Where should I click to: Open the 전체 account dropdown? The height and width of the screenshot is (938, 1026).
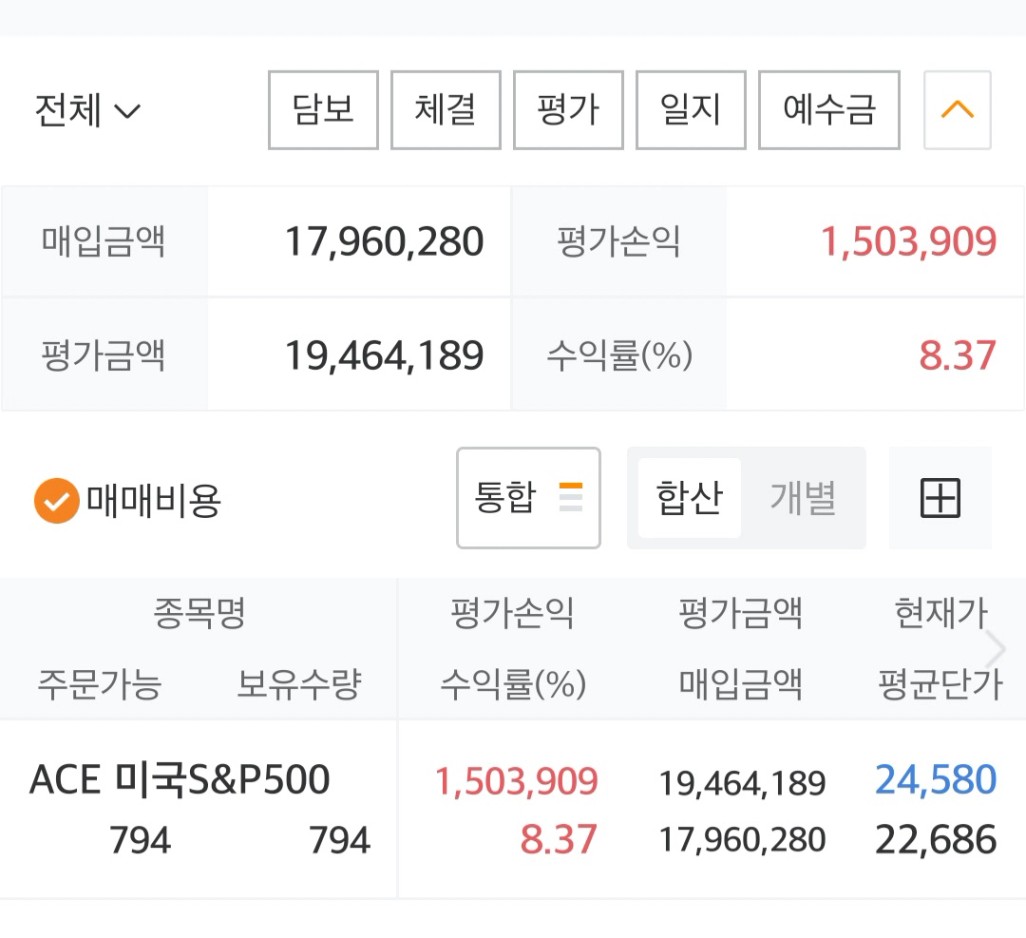click(x=88, y=110)
